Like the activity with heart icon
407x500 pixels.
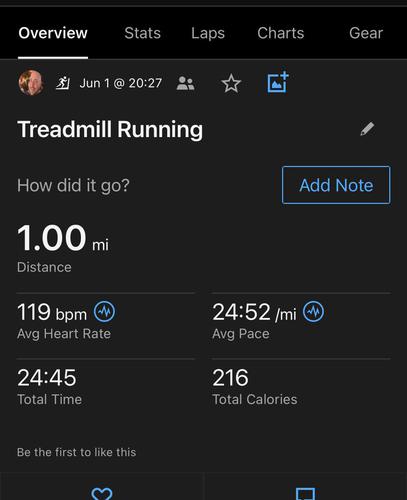pos(102,493)
